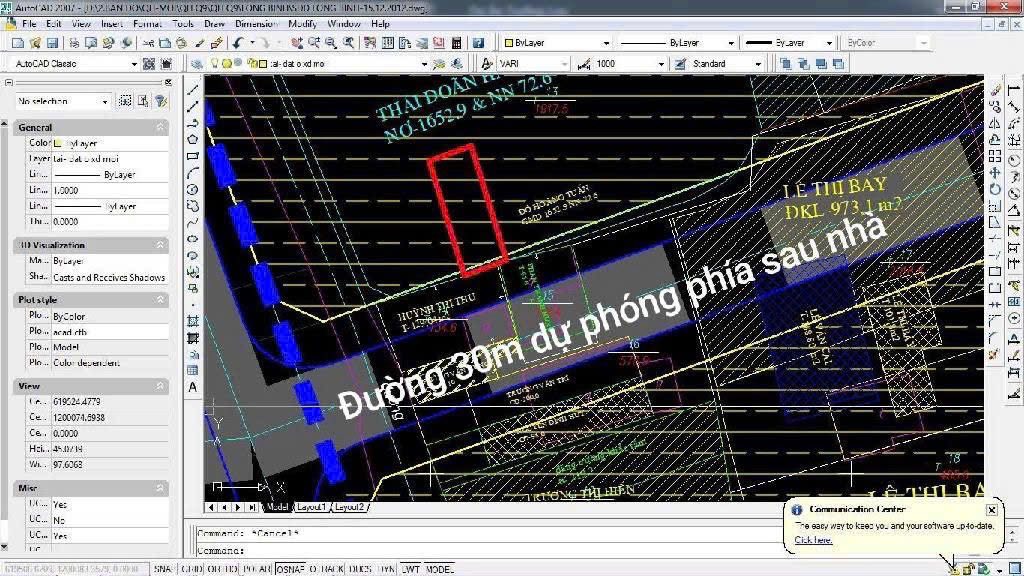Screen dimensions: 1024x576
Task: Collapse the General section in Properties
Action: pyautogui.click(x=160, y=128)
